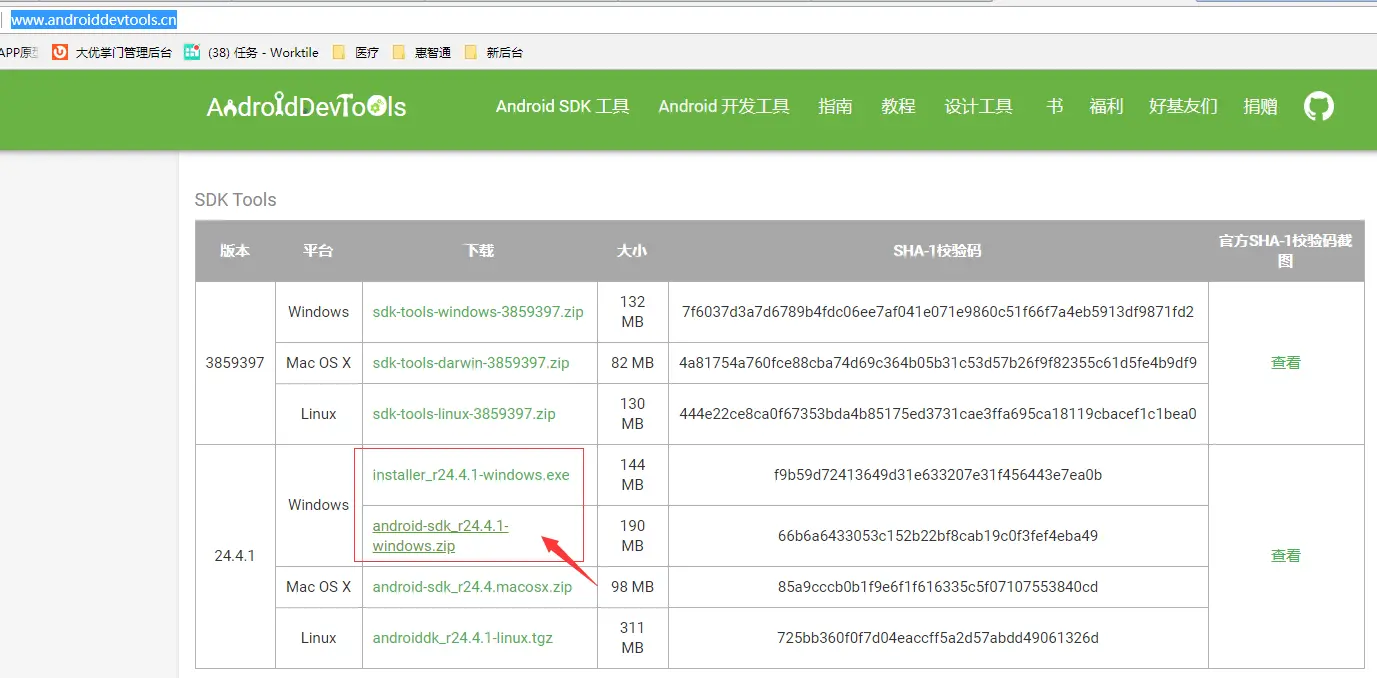Download androiddk_r24.4.1-linux.tgz

[463, 638]
